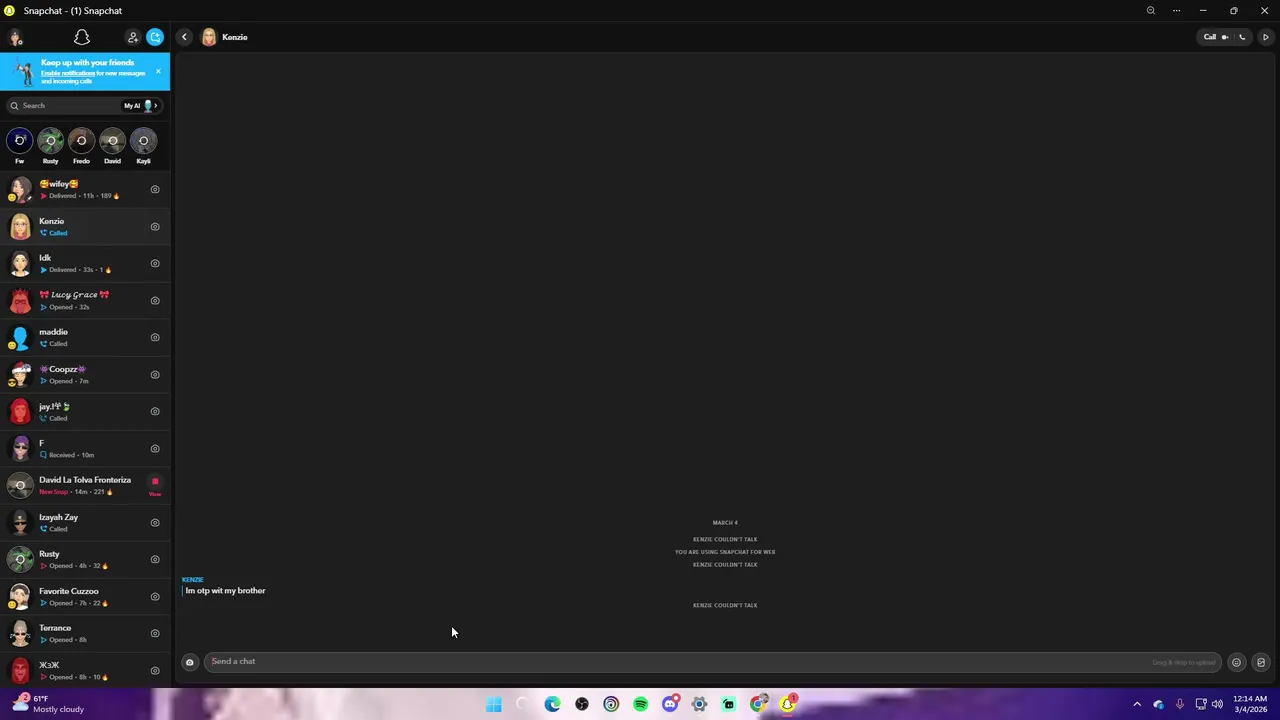Open the Add Friends icon

coord(133,37)
